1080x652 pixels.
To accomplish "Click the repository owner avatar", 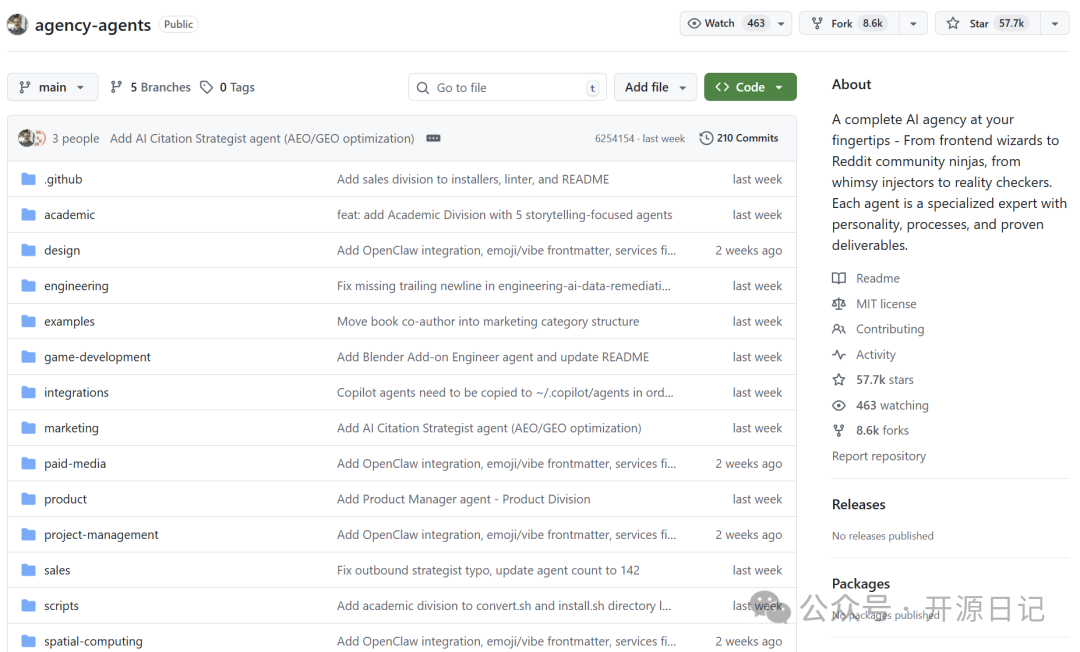I will pos(18,22).
